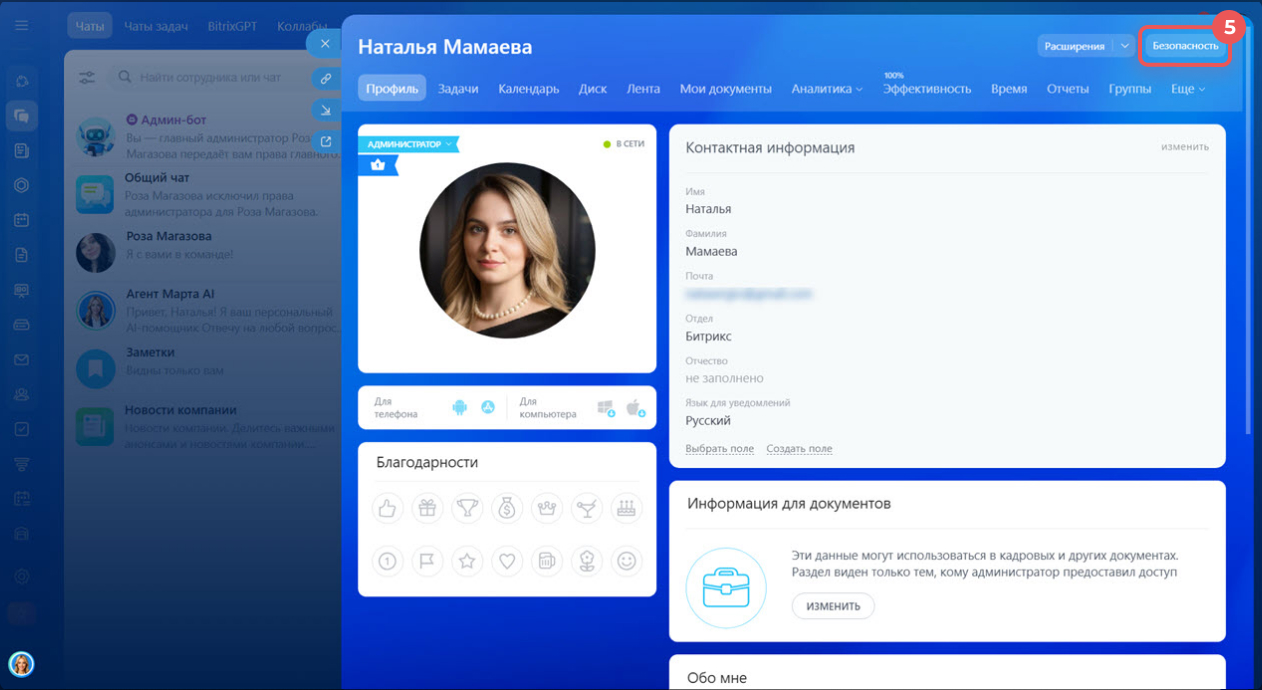This screenshot has height=690, width=1262.
Task: Click the Windows desktop app icon
Action: (x=606, y=407)
